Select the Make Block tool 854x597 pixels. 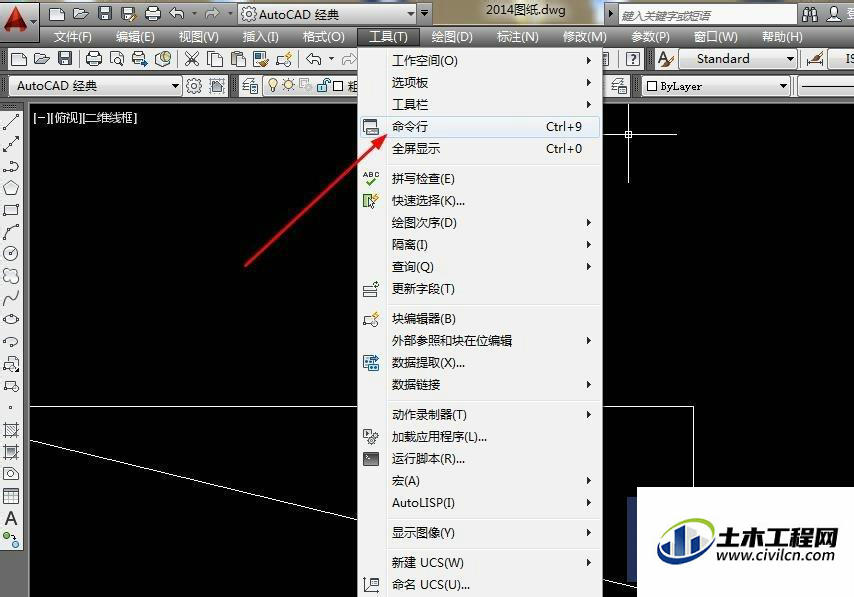11,386
